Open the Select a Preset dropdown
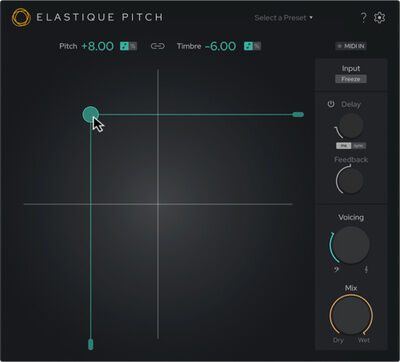The image size is (400, 362). (x=284, y=18)
